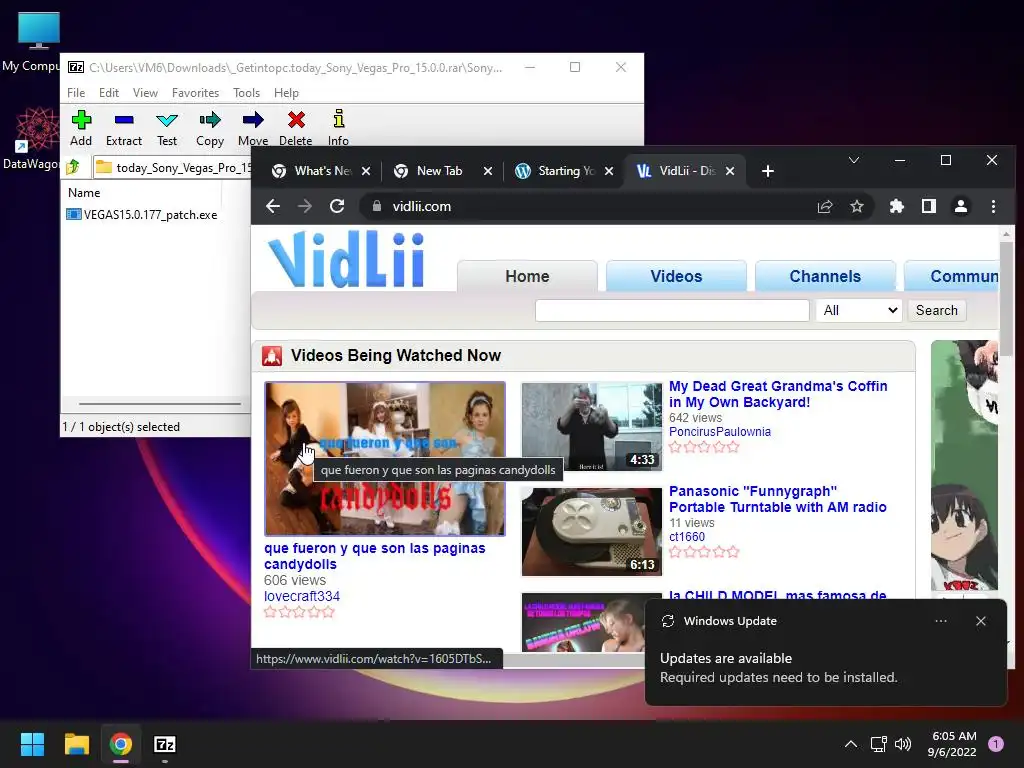The width and height of the screenshot is (1024, 768).
Task: Open the Favorites menu in 7-Zip
Action: click(x=195, y=93)
